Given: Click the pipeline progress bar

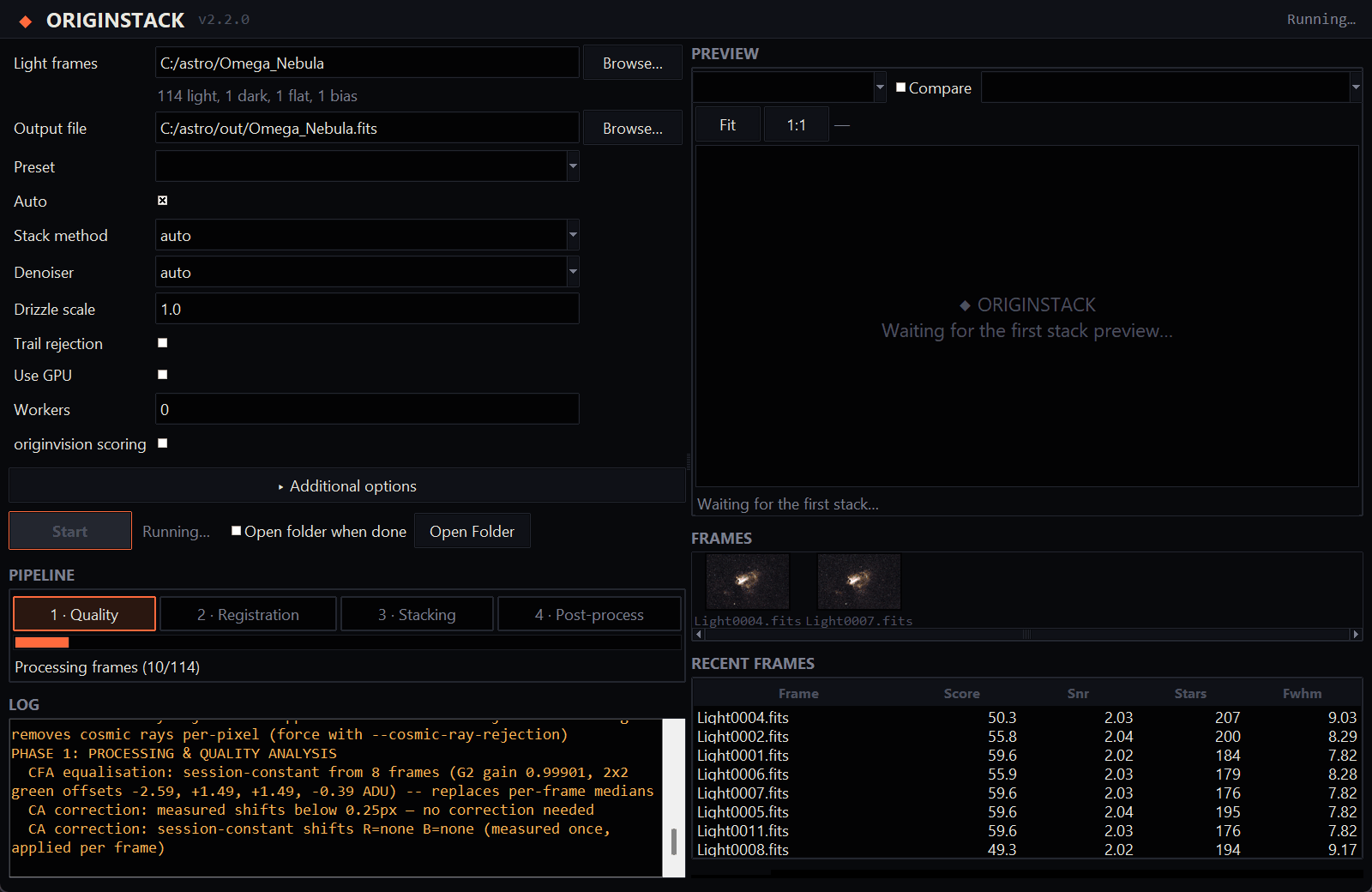Looking at the screenshot, I should [347, 642].
